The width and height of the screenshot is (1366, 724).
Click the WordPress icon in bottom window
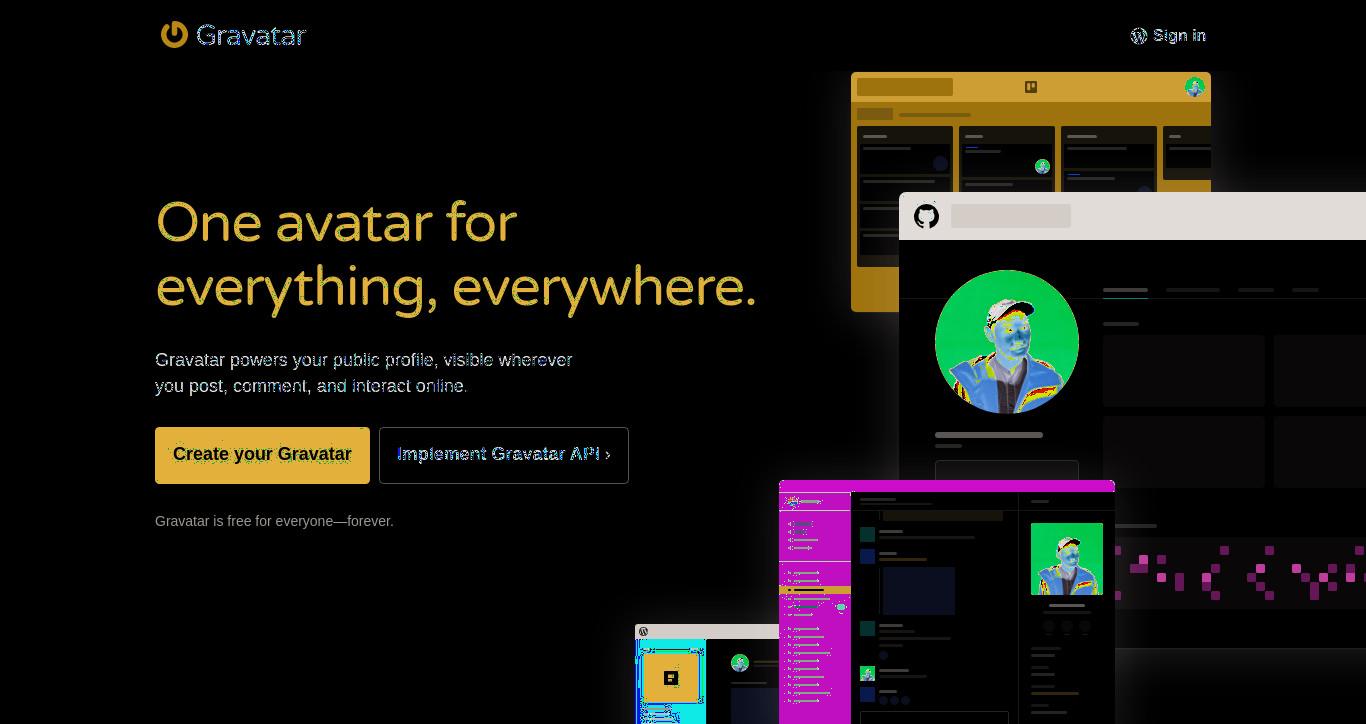point(643,631)
